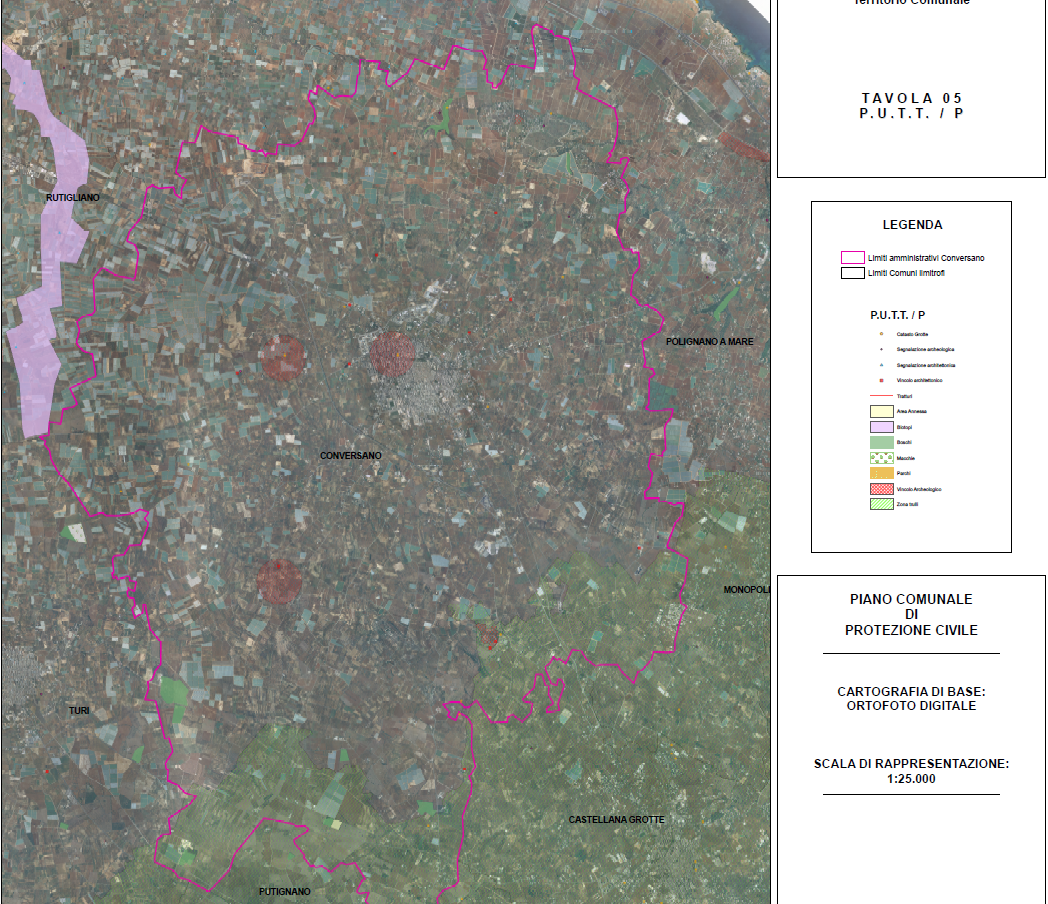Pick the Vincolo Archeologico red swatch
1048x904 pixels.
tap(881, 489)
